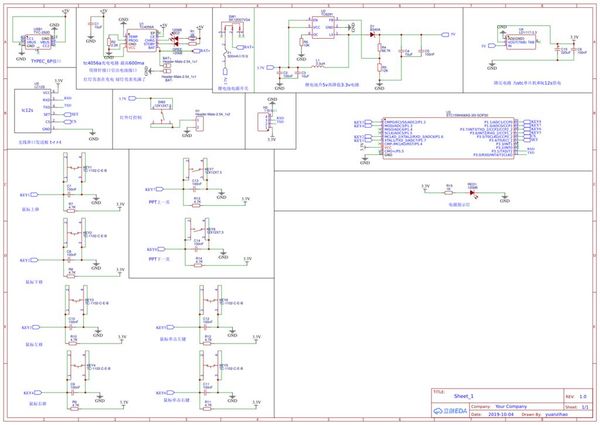Select the H2 header connector symbol
Screen dimensions: 600x425
point(265,121)
